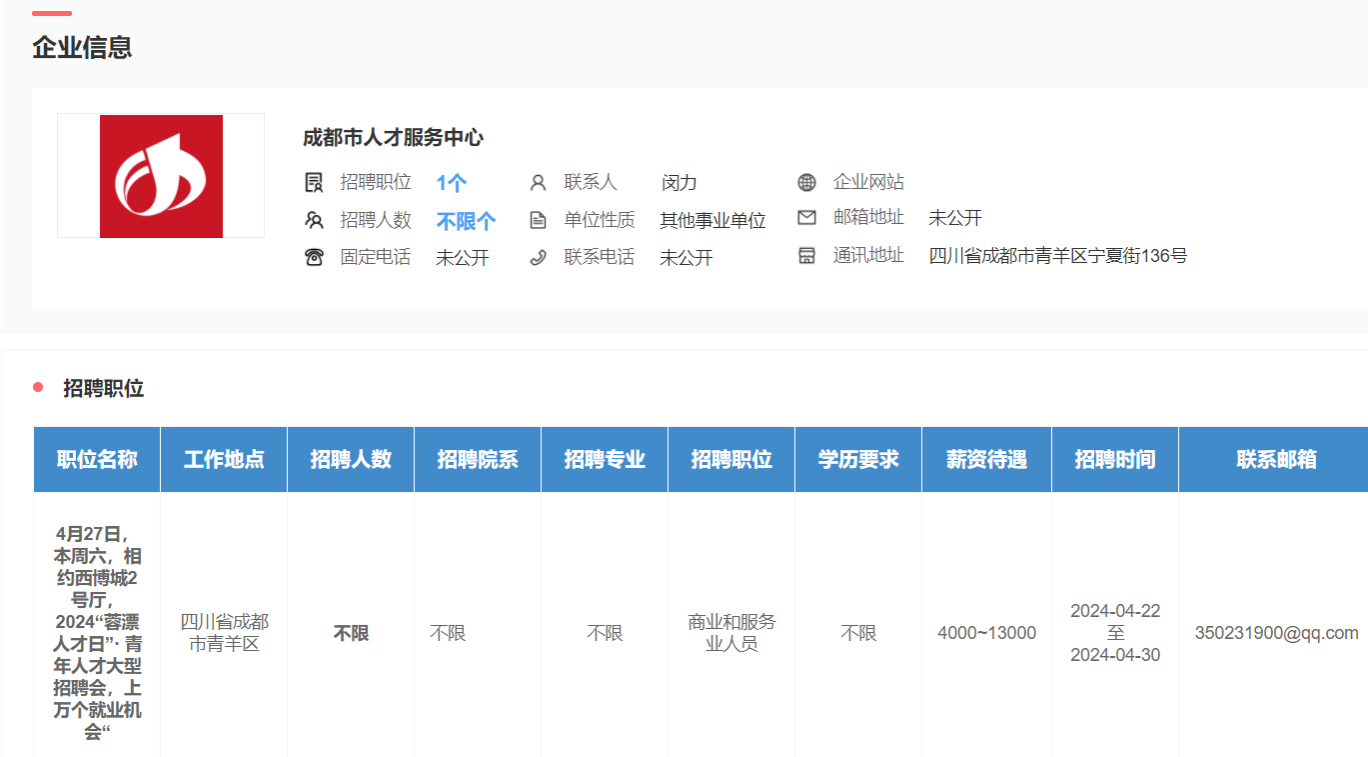Click the 350231900@qq.com email address
The image size is (1368, 757).
pyautogui.click(x=1276, y=633)
